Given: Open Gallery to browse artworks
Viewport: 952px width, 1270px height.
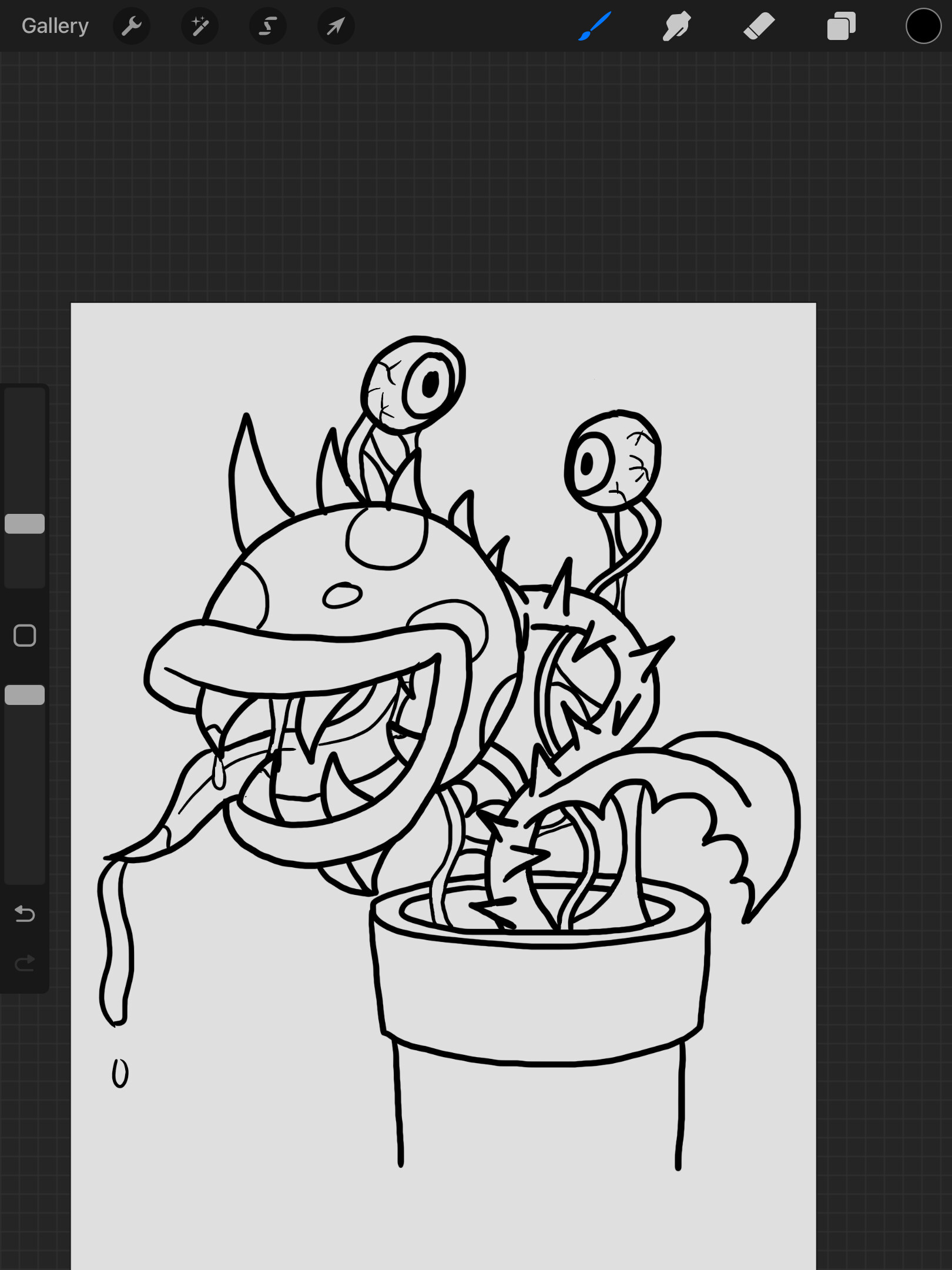Looking at the screenshot, I should (x=54, y=26).
